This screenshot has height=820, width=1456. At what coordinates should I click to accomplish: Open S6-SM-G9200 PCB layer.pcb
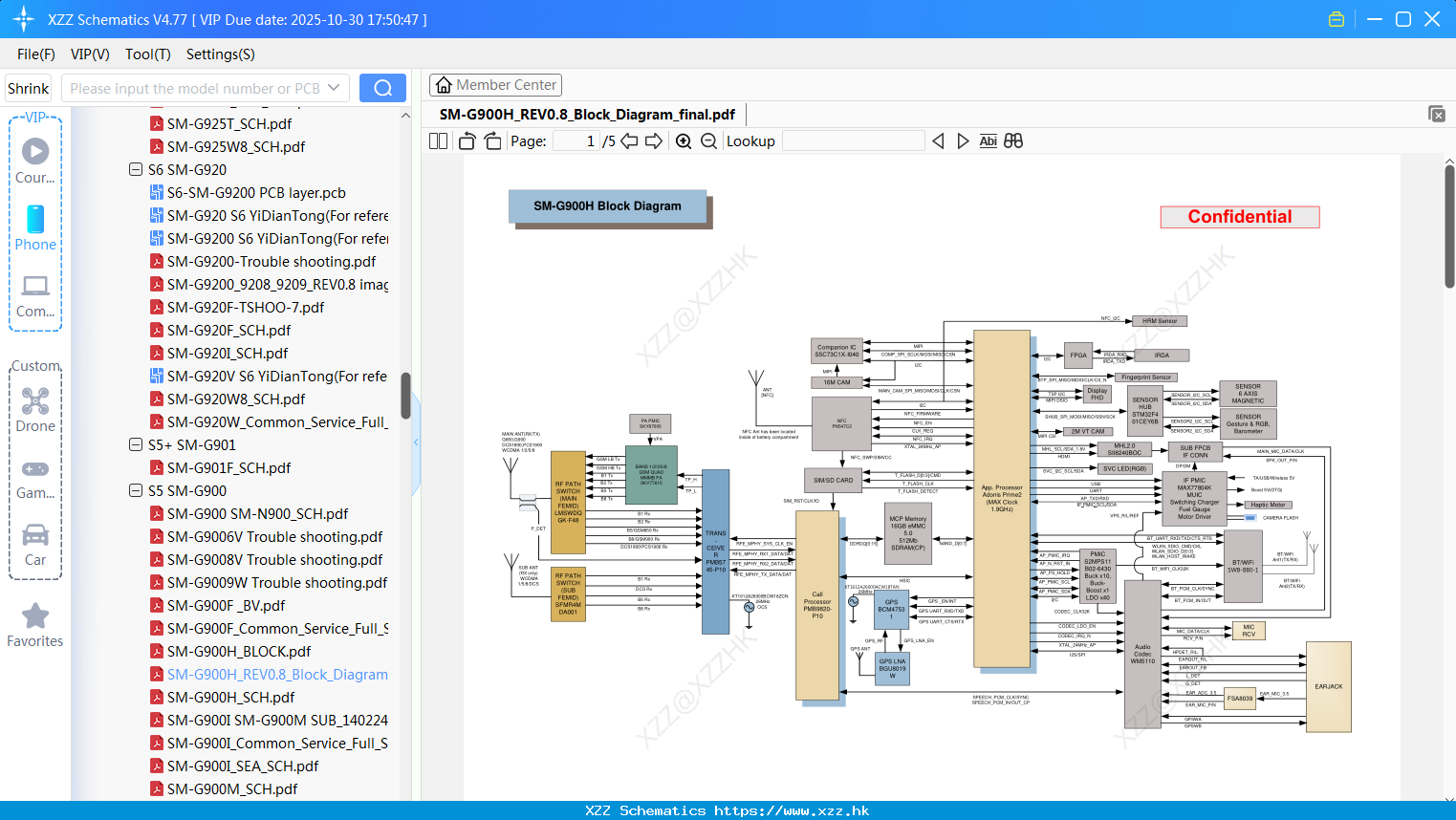(x=248, y=192)
